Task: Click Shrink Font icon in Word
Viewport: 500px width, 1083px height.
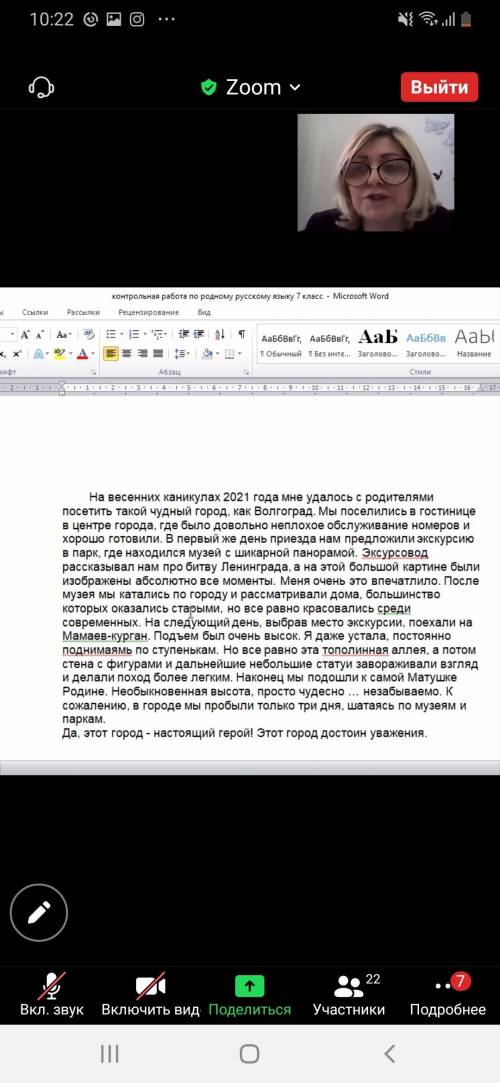Action: [39, 335]
